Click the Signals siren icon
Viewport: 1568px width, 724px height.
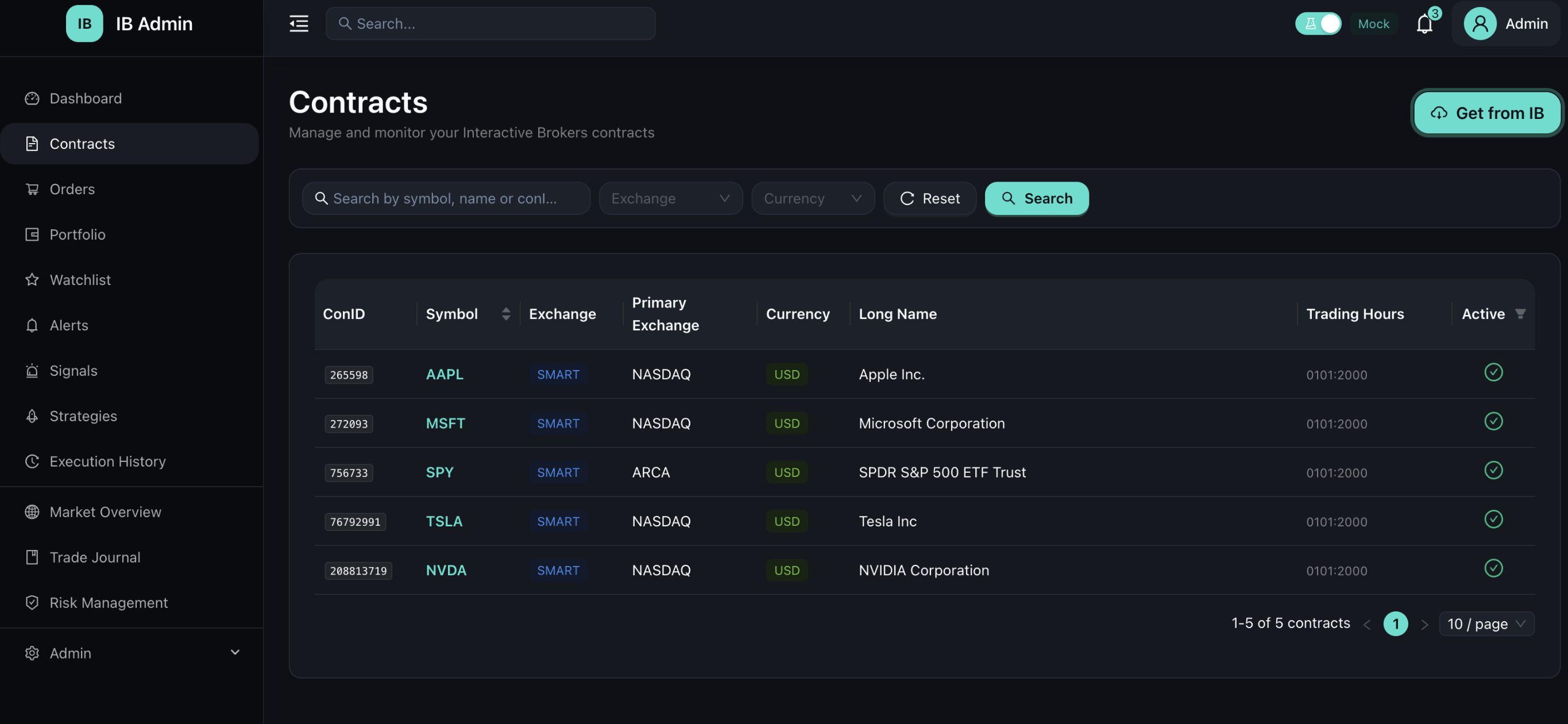(32, 370)
